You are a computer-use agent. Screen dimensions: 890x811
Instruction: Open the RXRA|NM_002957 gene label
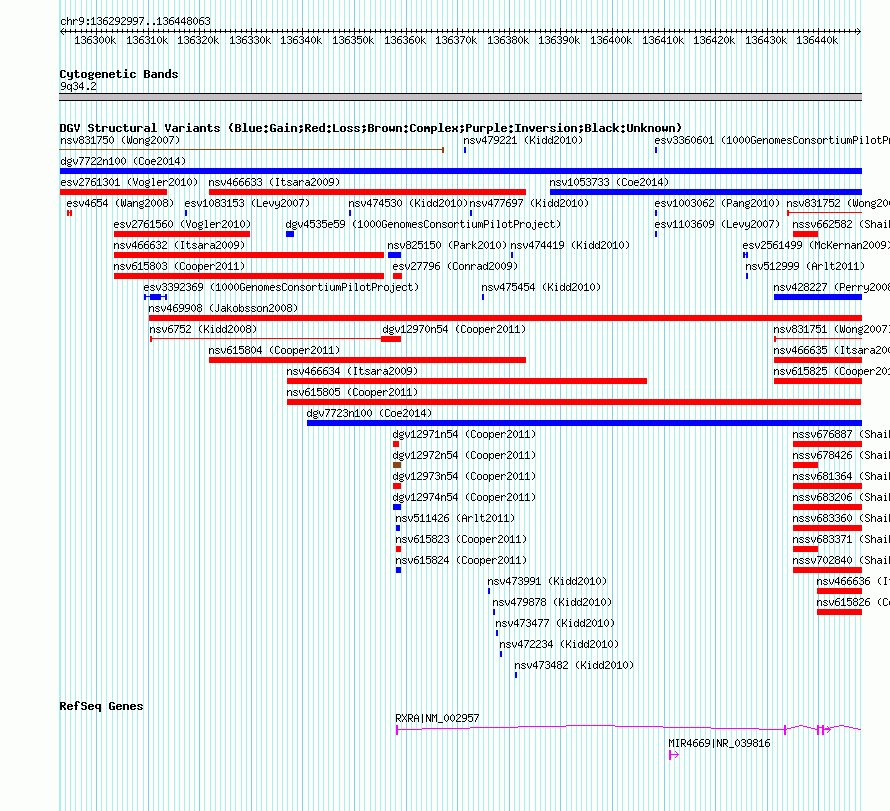[x=437, y=718]
